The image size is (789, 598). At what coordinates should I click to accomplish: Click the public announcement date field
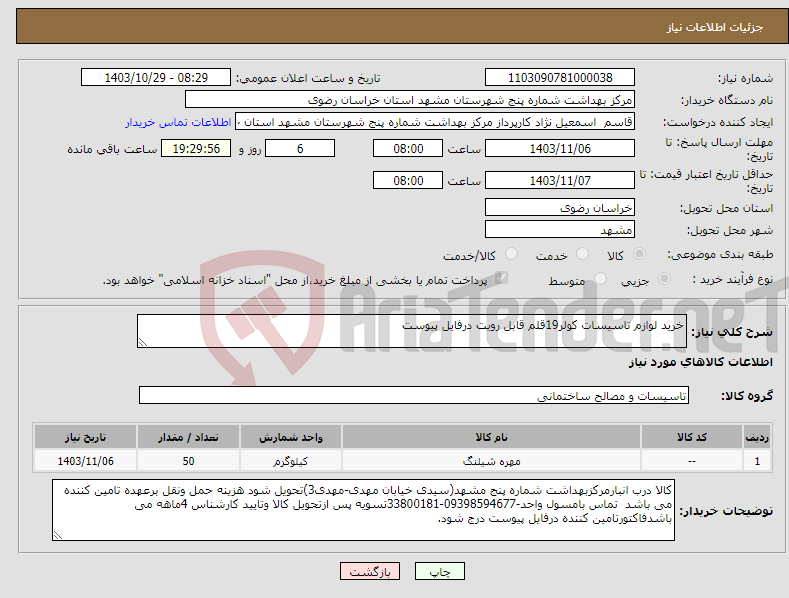[x=156, y=78]
